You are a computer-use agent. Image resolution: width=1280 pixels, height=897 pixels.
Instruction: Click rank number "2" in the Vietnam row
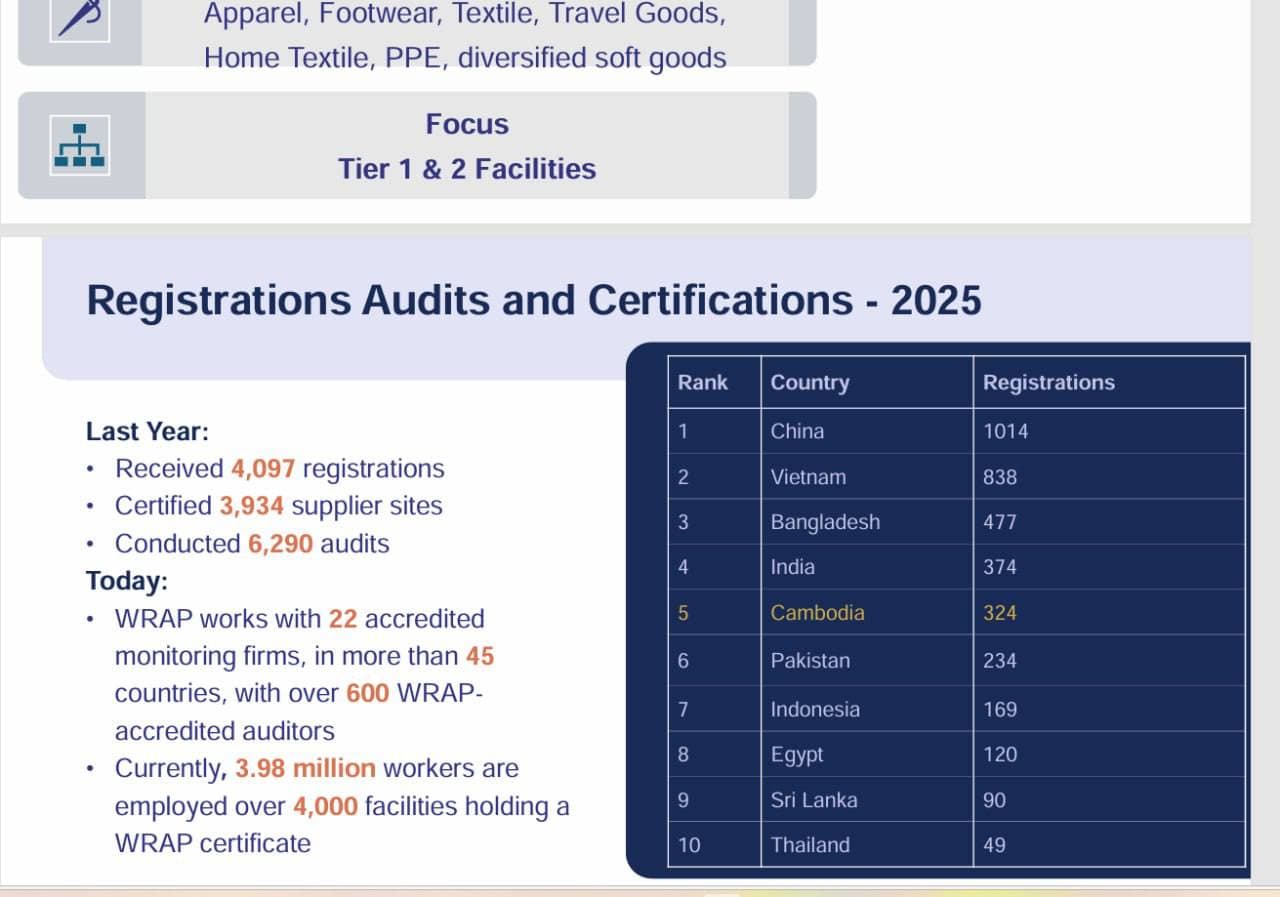click(x=683, y=477)
